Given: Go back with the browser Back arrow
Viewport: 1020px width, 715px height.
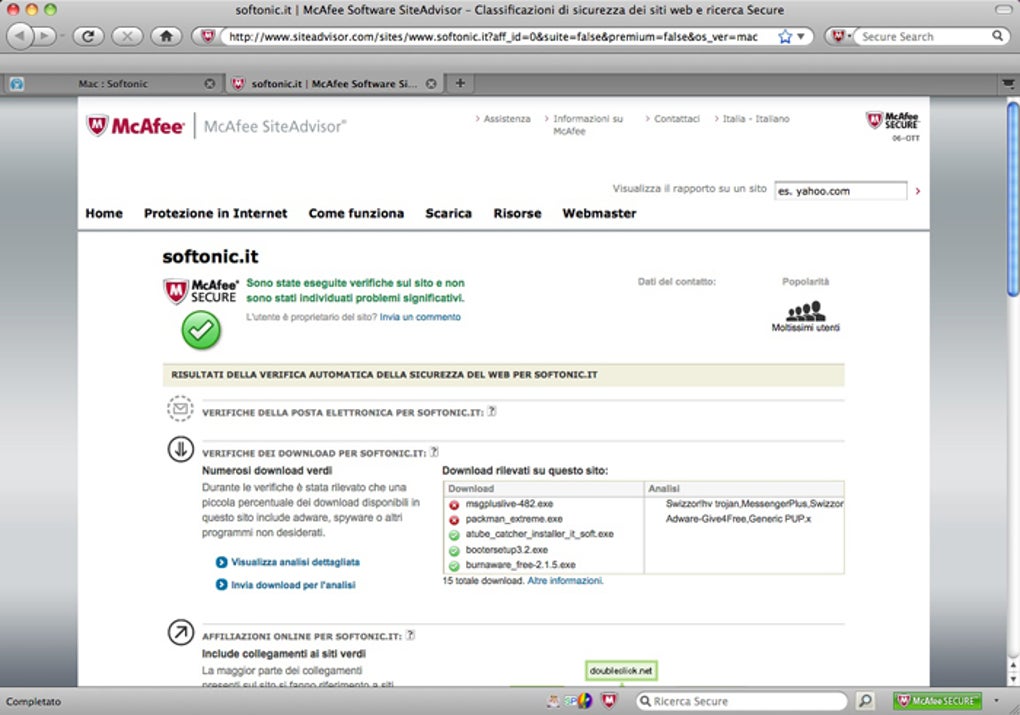Looking at the screenshot, I should coord(20,36).
